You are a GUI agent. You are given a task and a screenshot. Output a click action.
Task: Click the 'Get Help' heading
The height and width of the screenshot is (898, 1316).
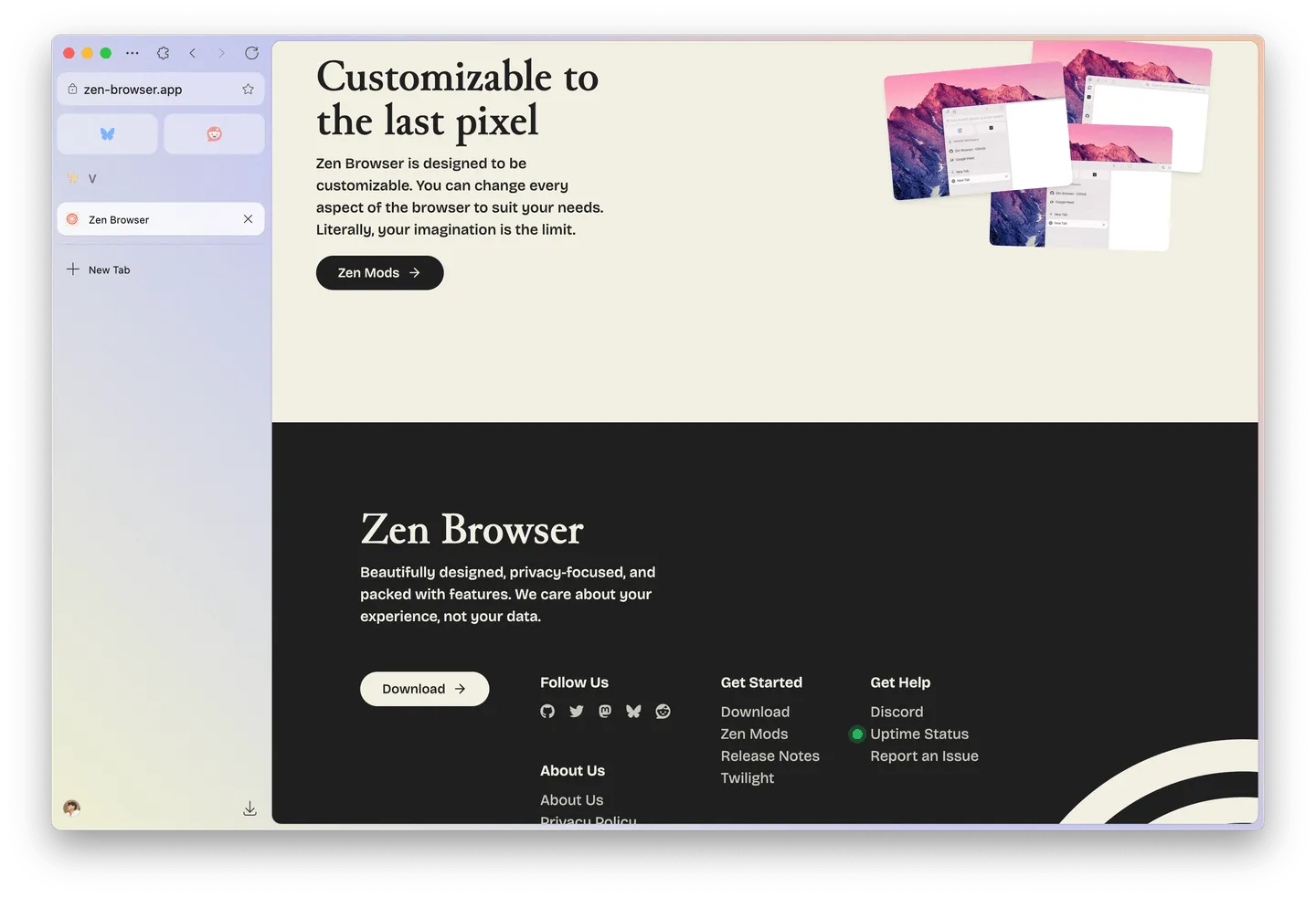tap(900, 682)
